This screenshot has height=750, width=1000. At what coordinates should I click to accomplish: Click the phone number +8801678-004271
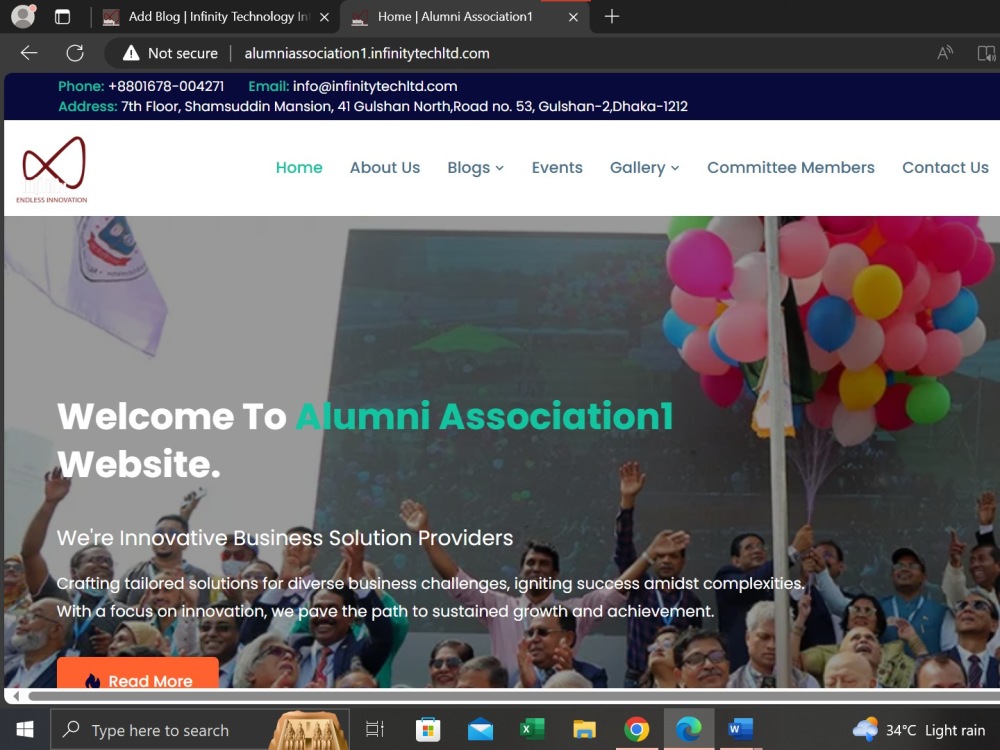click(x=166, y=86)
